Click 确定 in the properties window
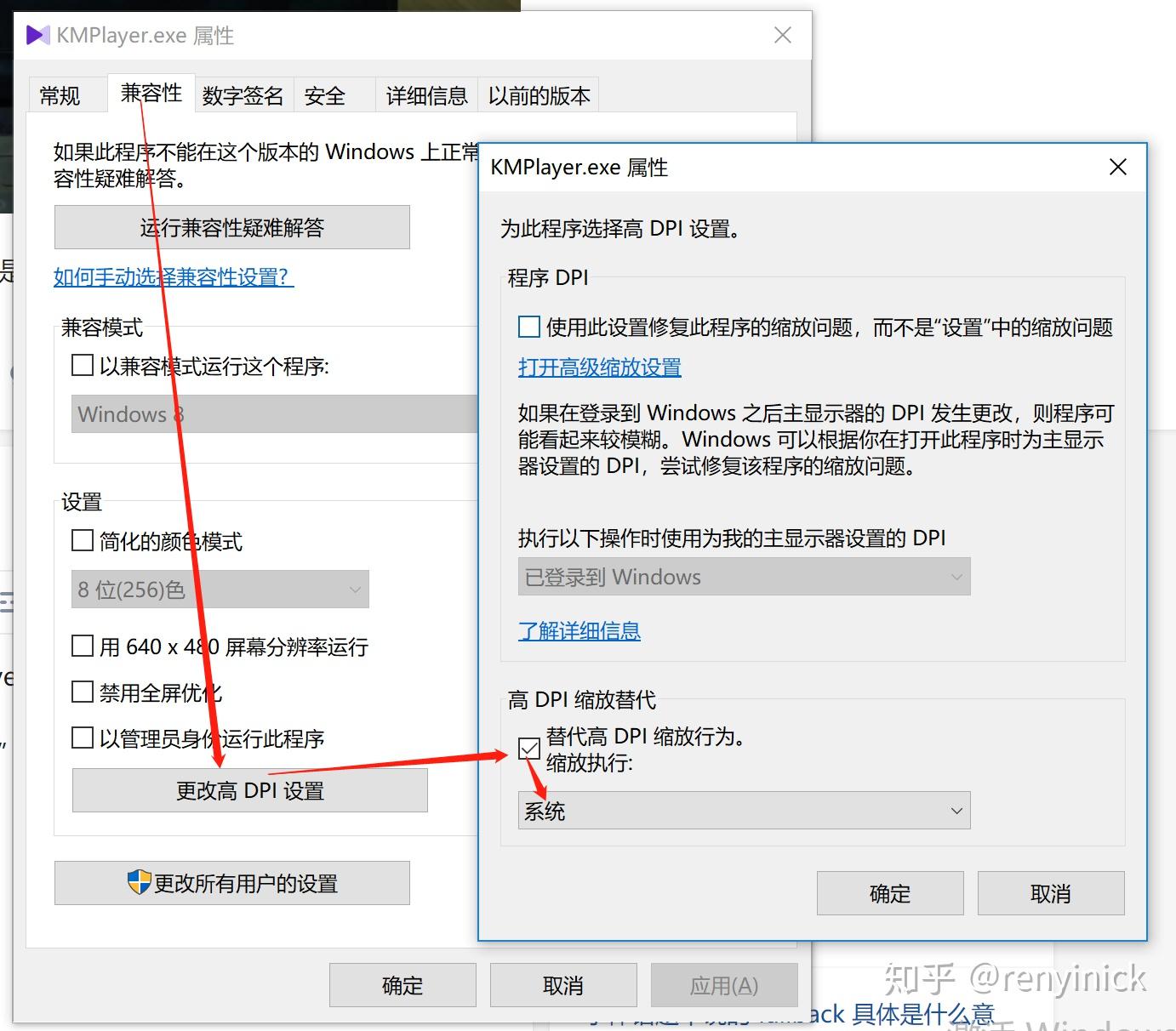Viewport: 1176px width, 1031px height. tap(402, 985)
